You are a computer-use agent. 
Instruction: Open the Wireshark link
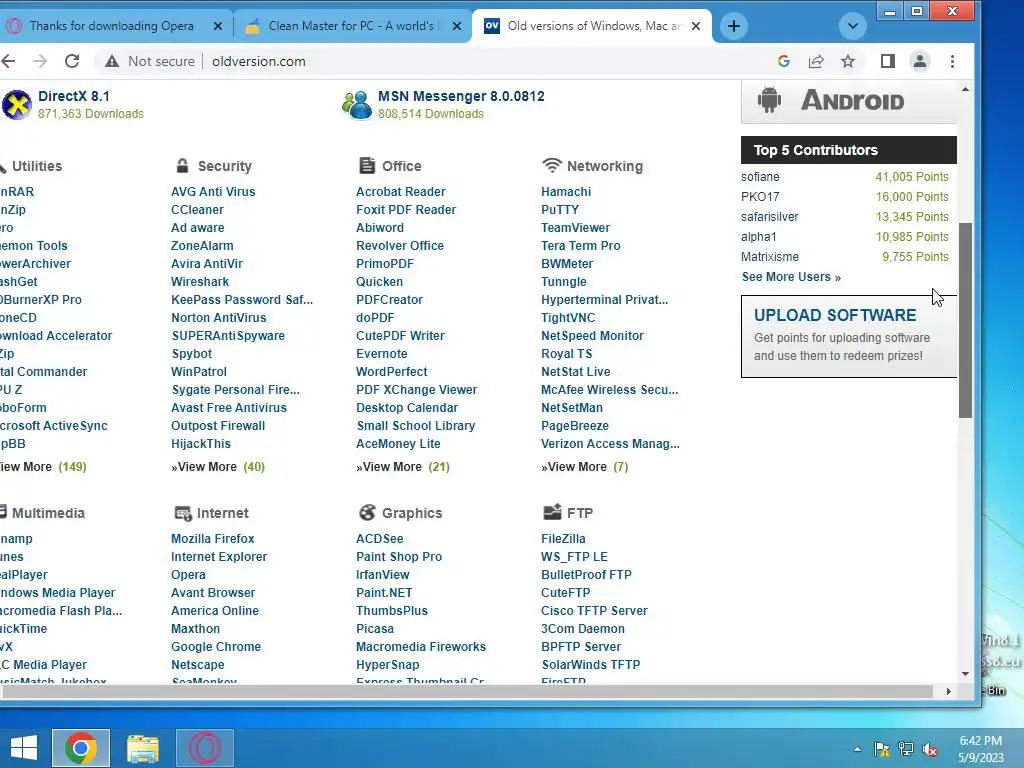(200, 281)
